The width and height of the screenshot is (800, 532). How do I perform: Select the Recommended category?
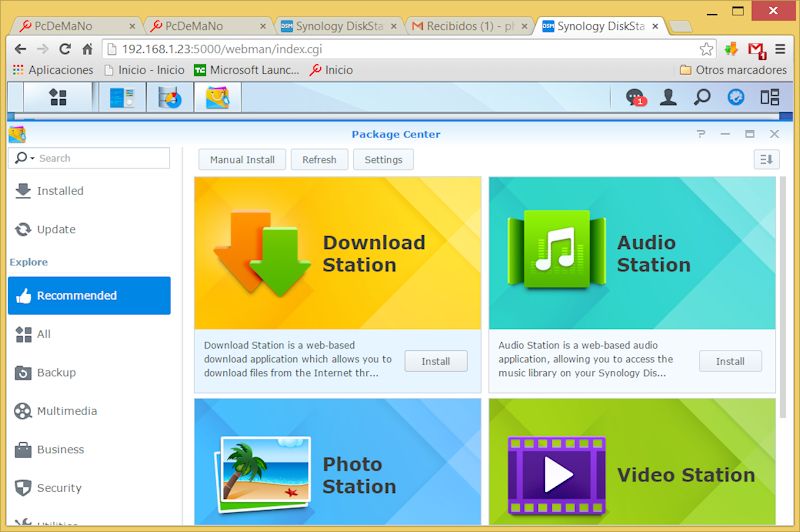coord(89,296)
